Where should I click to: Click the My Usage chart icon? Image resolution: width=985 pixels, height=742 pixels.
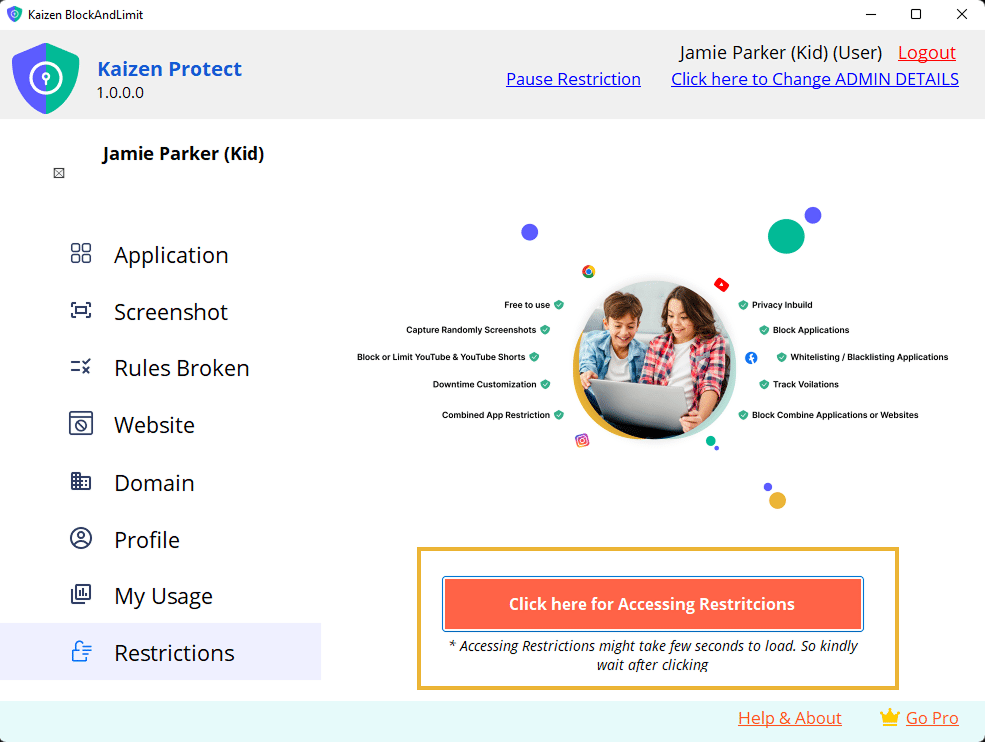(x=81, y=595)
